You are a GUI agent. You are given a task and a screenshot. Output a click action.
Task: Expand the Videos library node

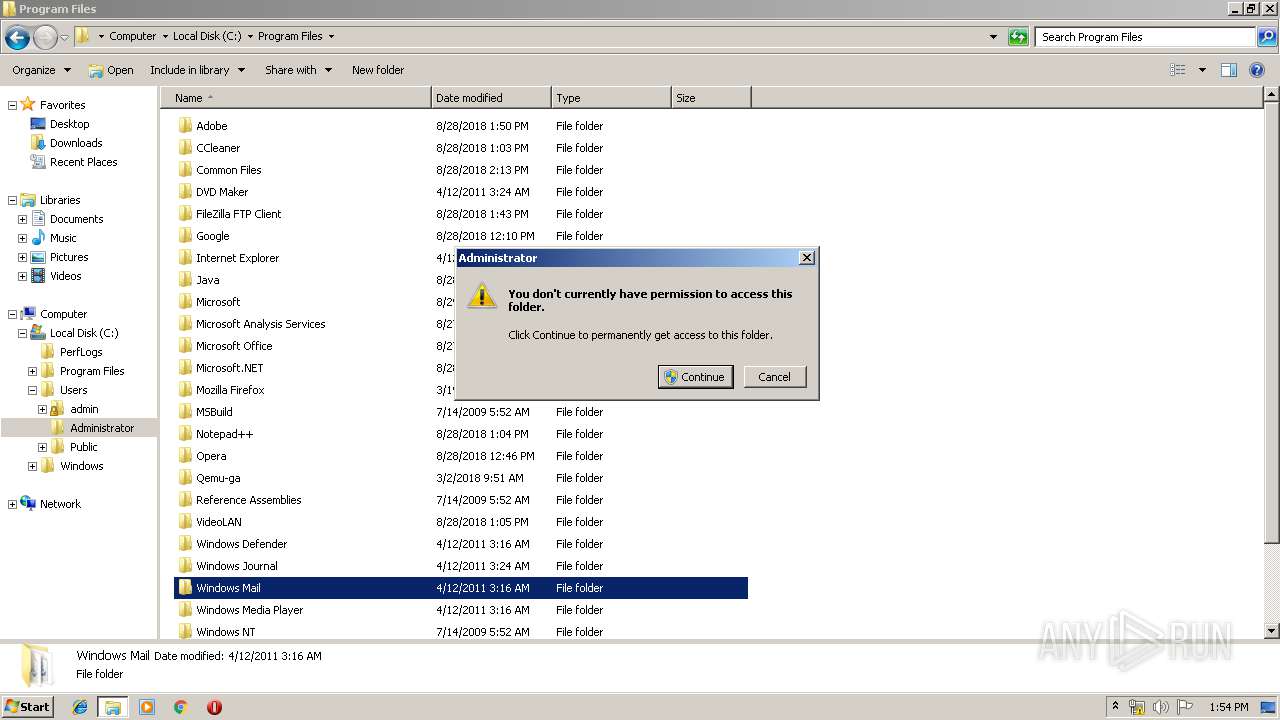coord(22,276)
